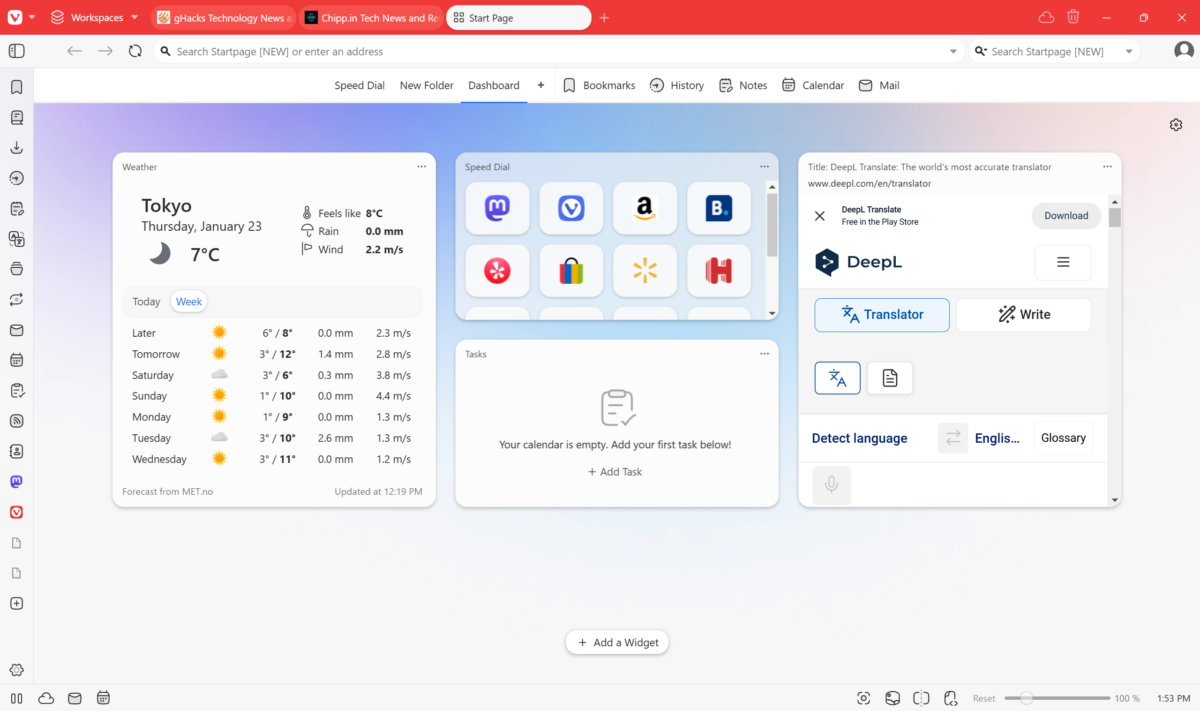This screenshot has width=1200, height=711.
Task: Open the page capture tool in the status bar
Action: click(x=863, y=697)
